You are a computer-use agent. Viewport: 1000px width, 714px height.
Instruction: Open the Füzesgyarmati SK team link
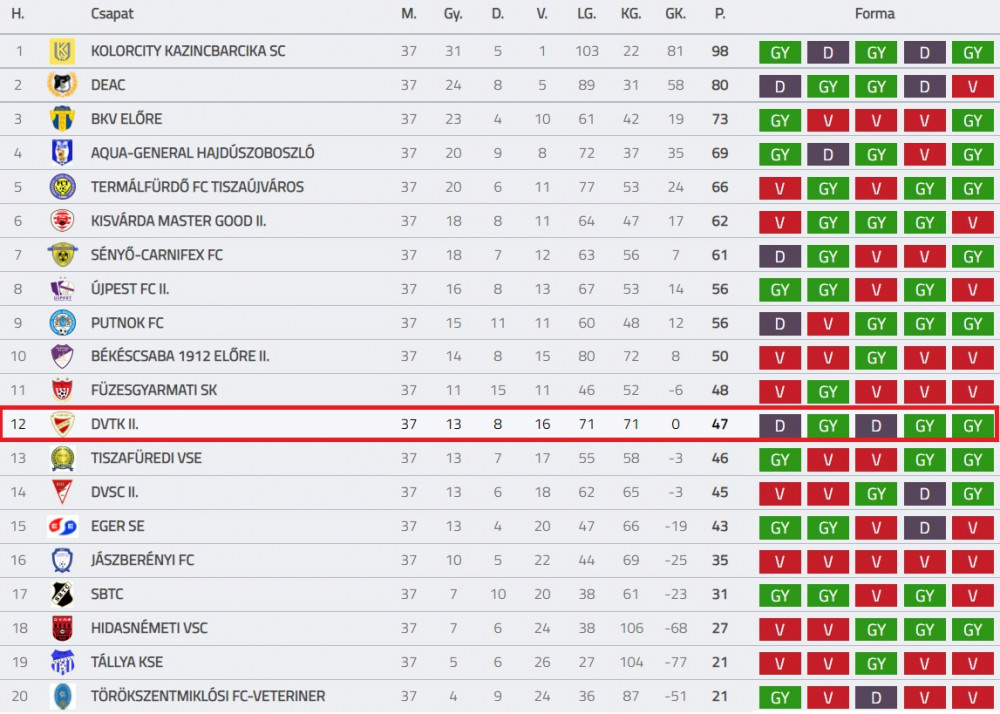click(x=154, y=390)
